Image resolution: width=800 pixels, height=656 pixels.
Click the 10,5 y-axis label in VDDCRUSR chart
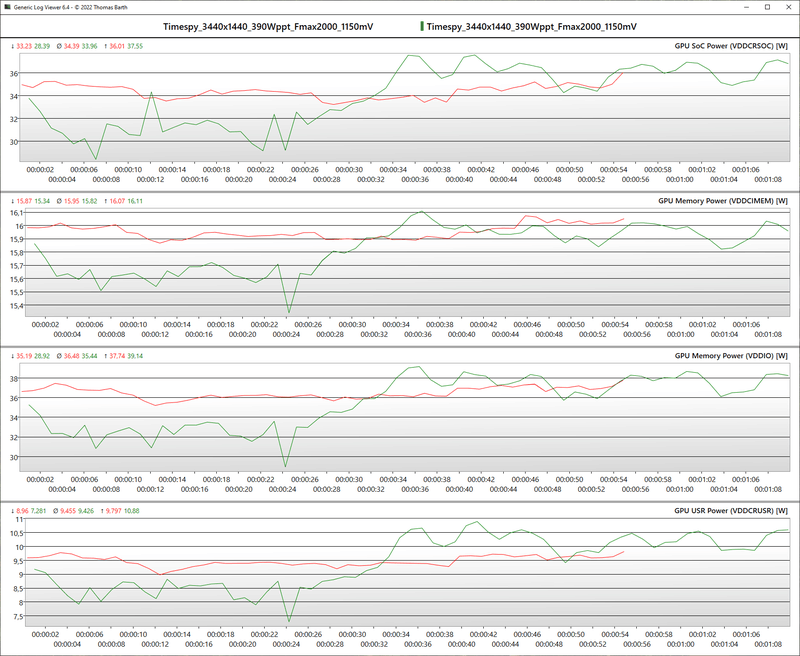18,533
